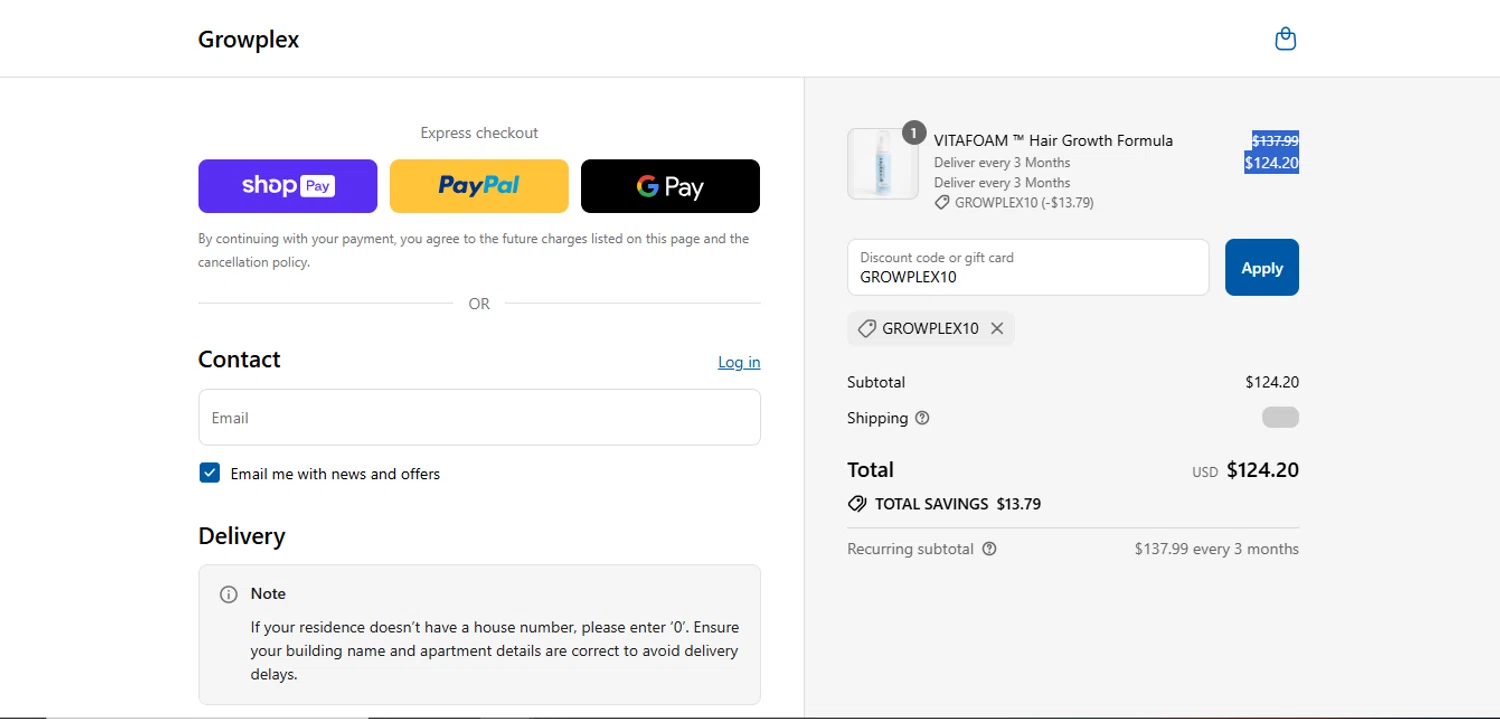Click the VITAFOAM product thumbnail
The height and width of the screenshot is (719, 1500).
(883, 164)
